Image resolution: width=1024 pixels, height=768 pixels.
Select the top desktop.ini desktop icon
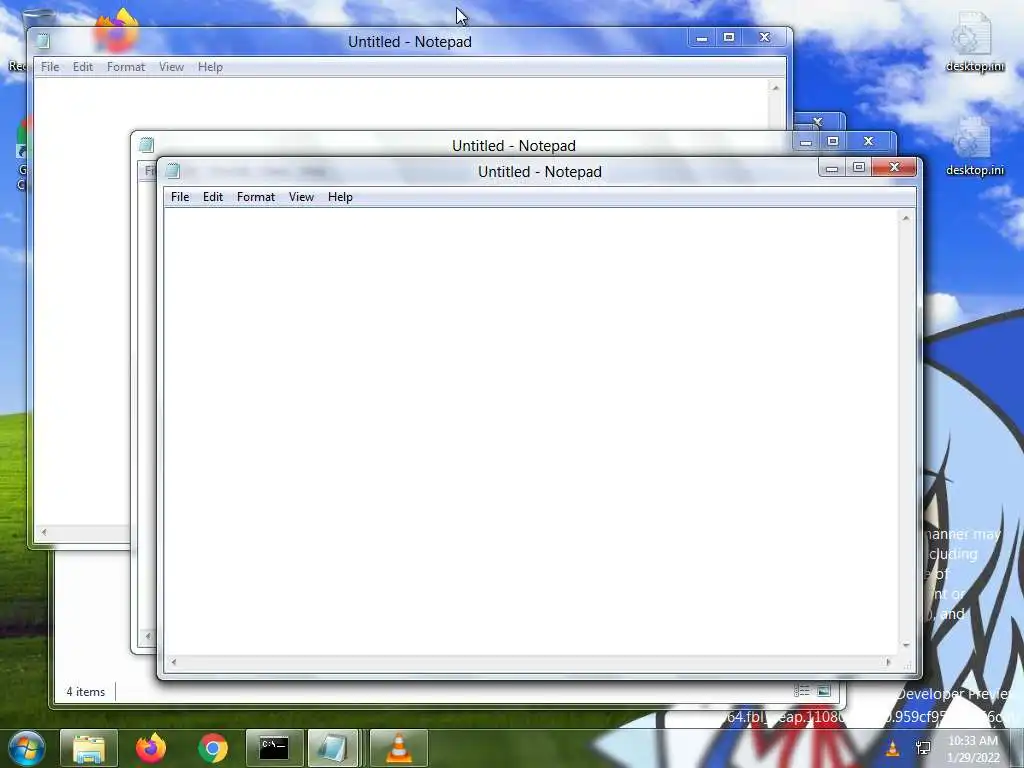coord(974,42)
